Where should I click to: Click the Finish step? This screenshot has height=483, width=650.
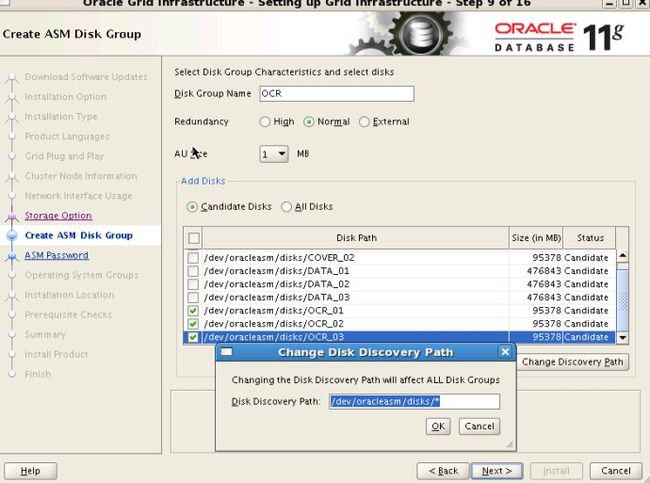coord(38,374)
